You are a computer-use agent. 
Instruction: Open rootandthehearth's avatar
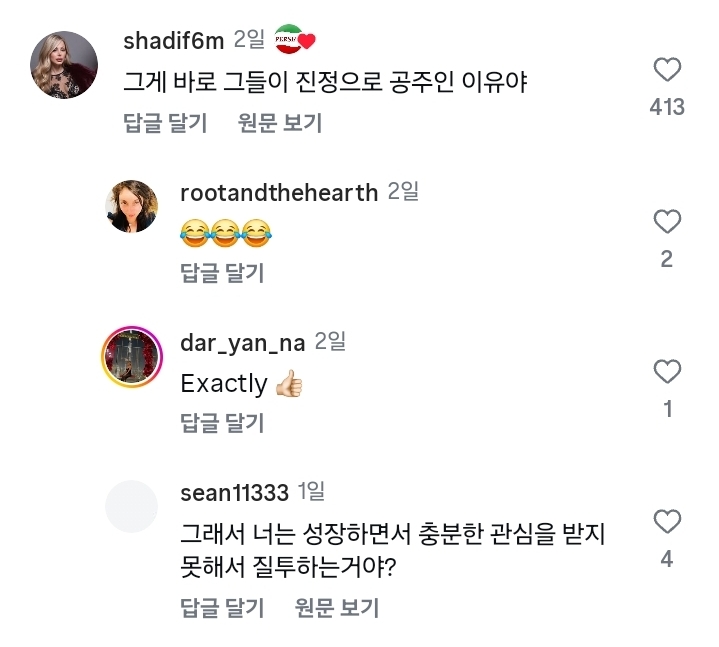pyautogui.click(x=131, y=206)
